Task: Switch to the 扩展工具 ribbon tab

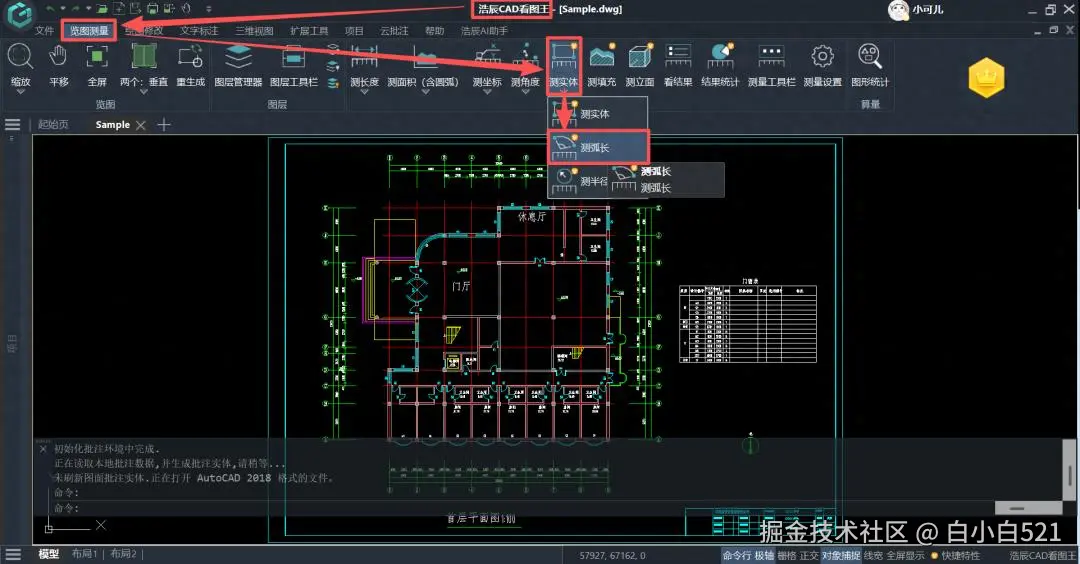Action: point(309,31)
